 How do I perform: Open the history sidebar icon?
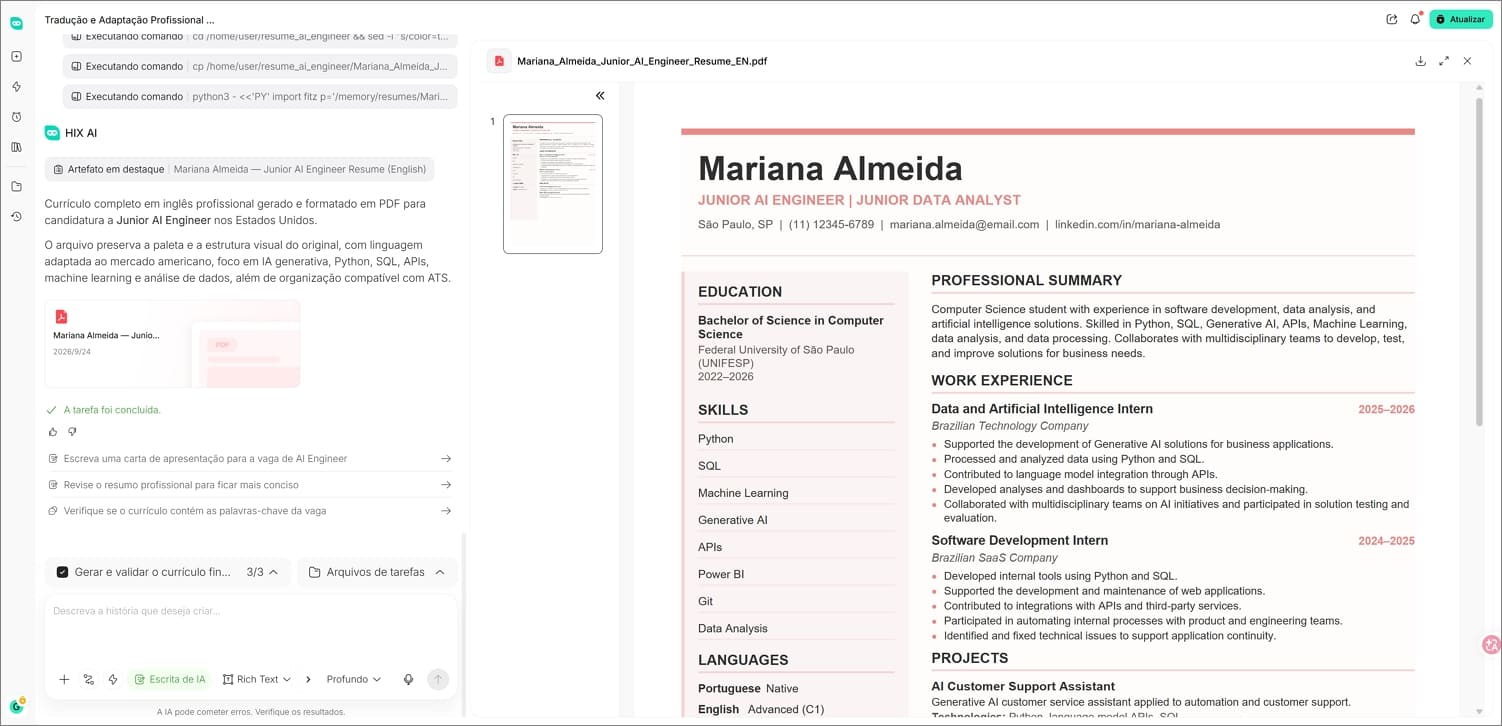16,216
